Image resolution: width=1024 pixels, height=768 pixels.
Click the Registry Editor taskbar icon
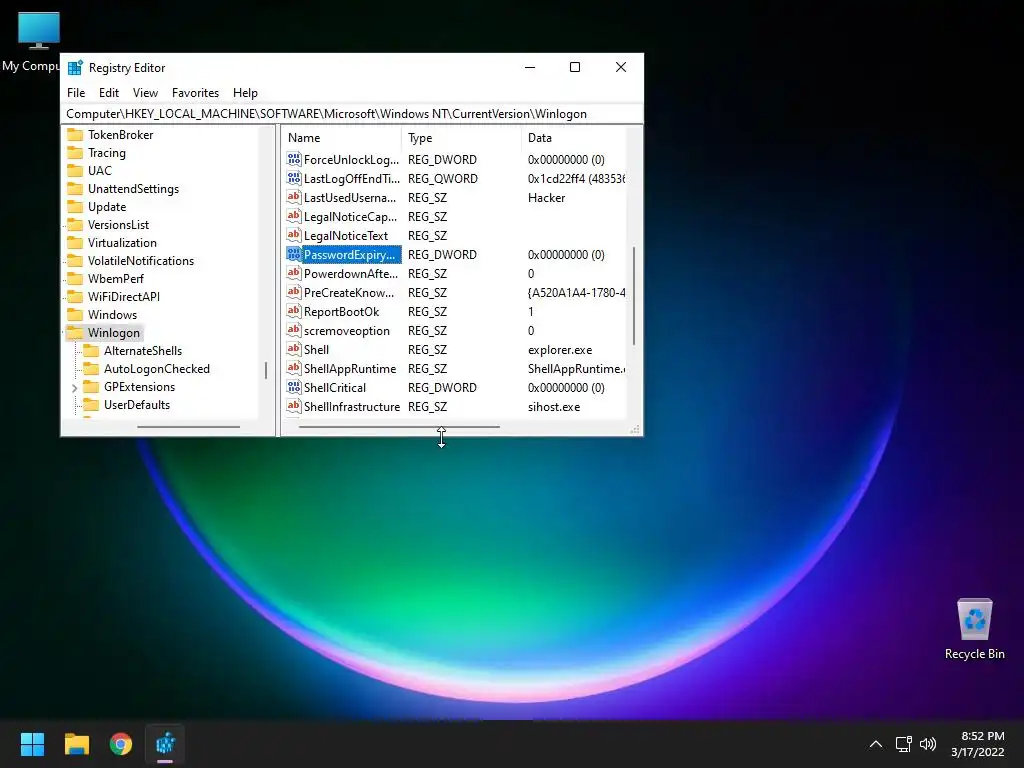pyautogui.click(x=165, y=744)
